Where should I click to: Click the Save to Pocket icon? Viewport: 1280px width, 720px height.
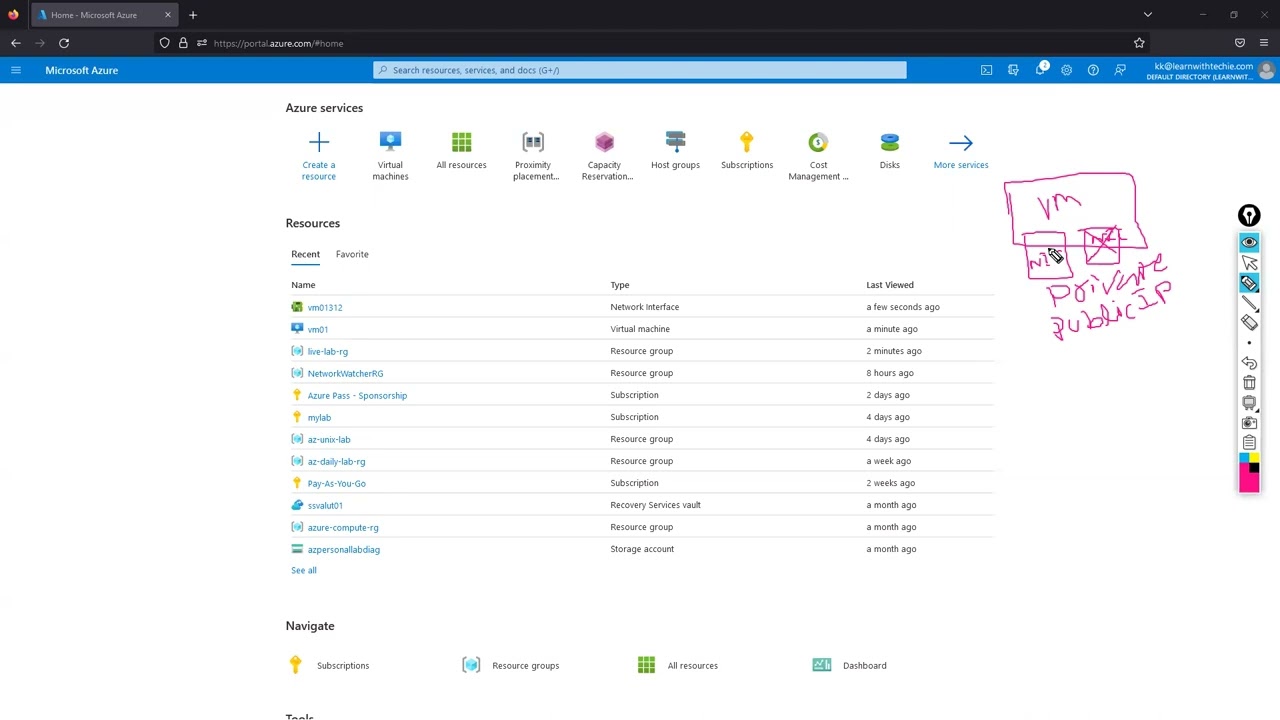[1240, 43]
